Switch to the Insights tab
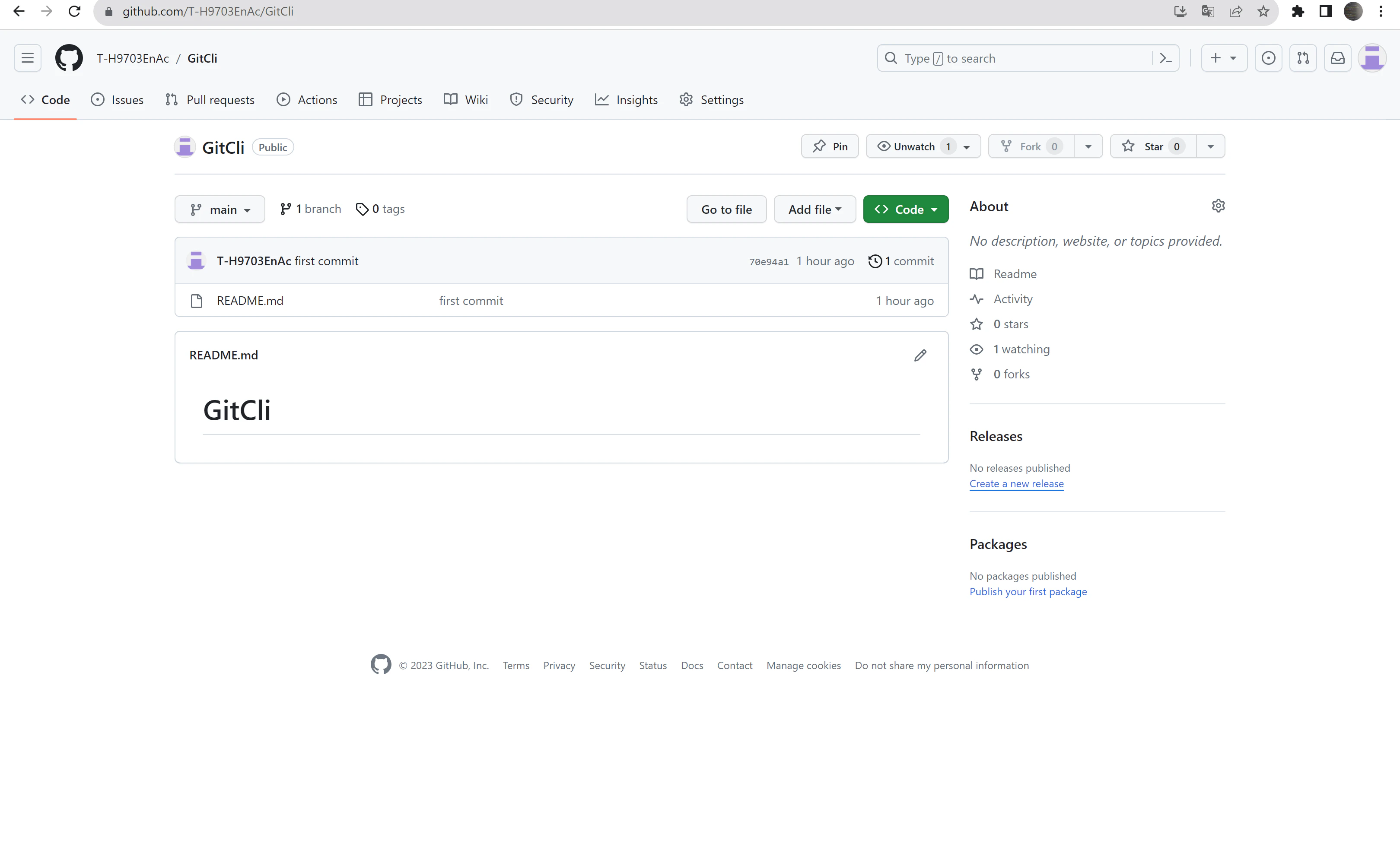This screenshot has width=1400, height=860. tap(627, 100)
